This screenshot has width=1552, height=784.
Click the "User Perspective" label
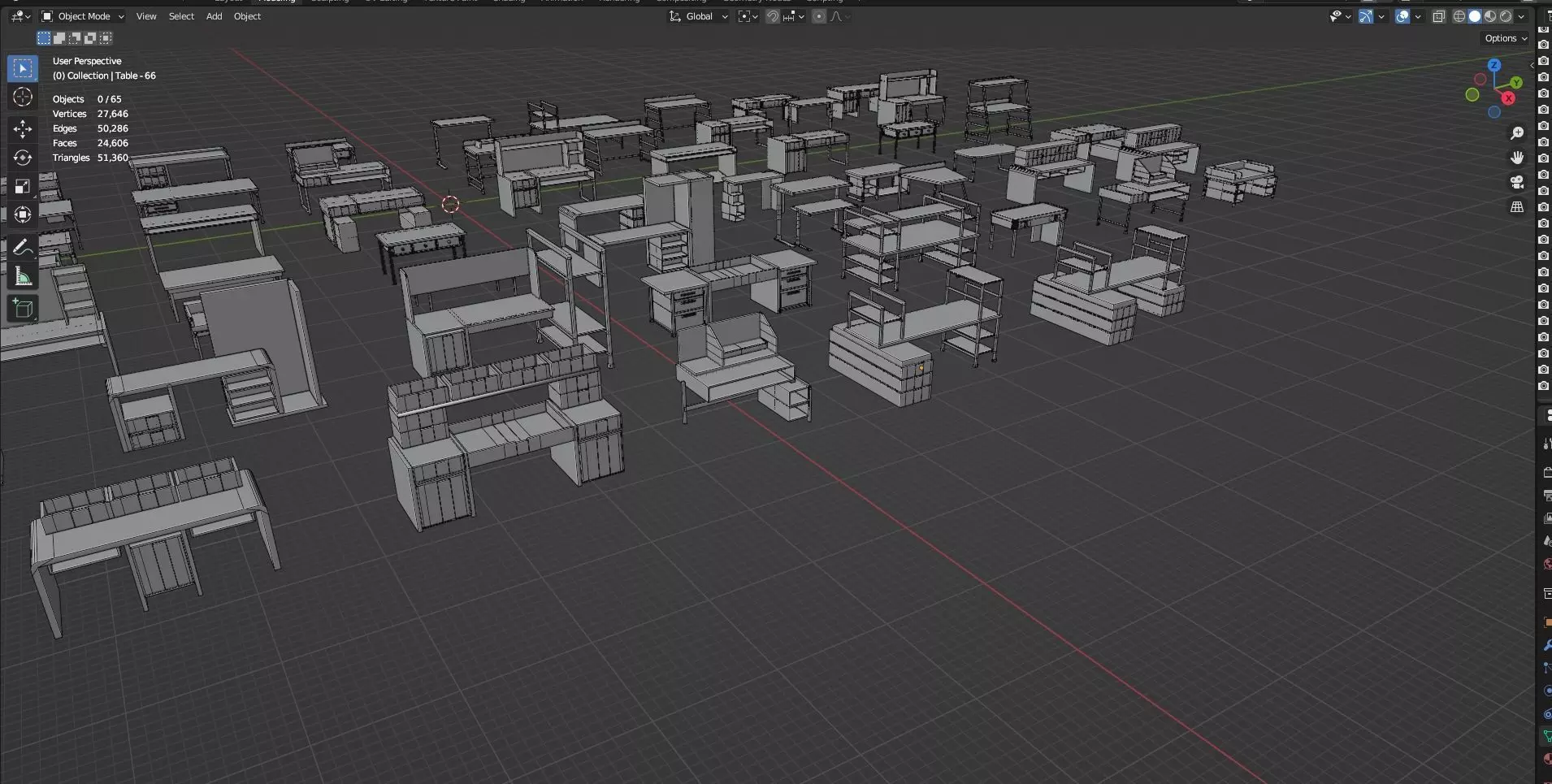[87, 61]
